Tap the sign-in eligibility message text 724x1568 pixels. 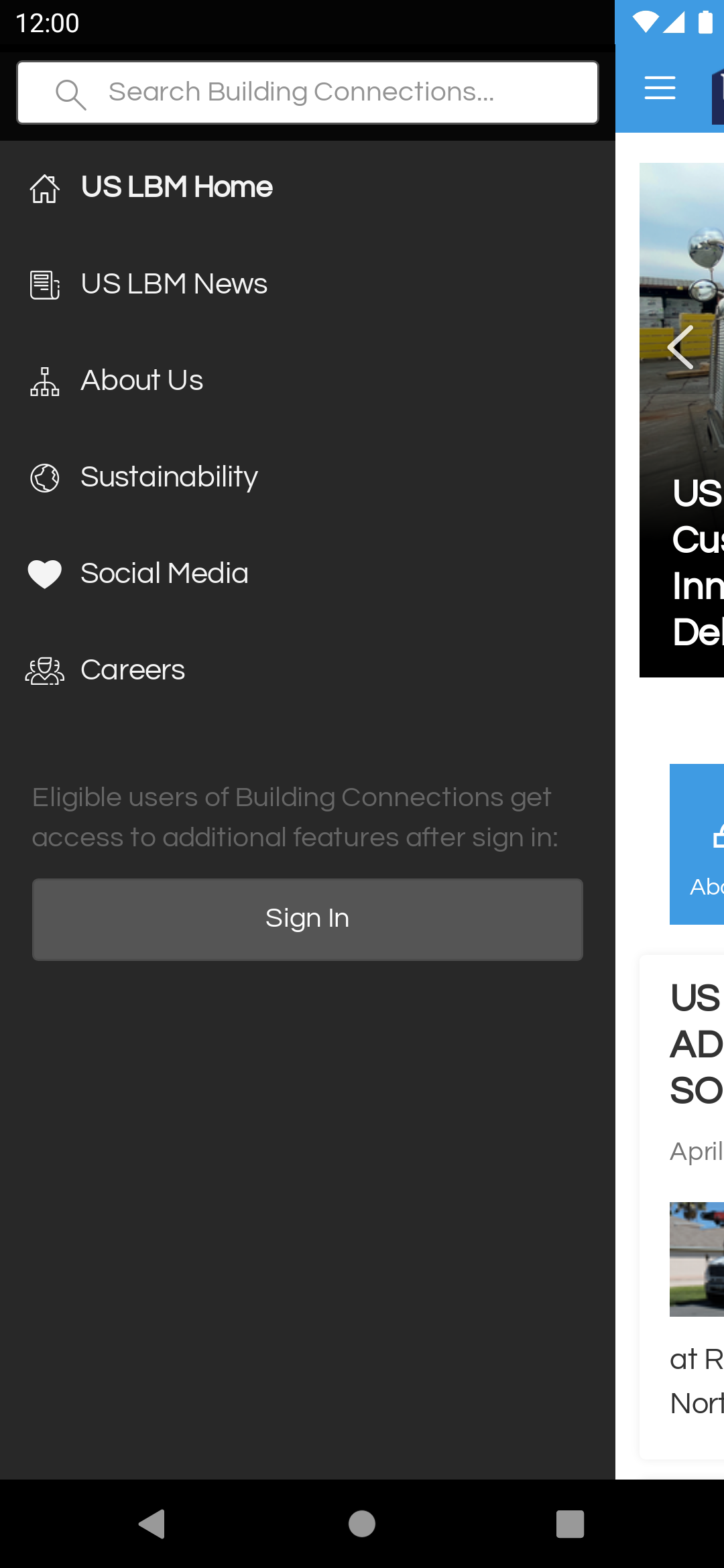coord(295,818)
